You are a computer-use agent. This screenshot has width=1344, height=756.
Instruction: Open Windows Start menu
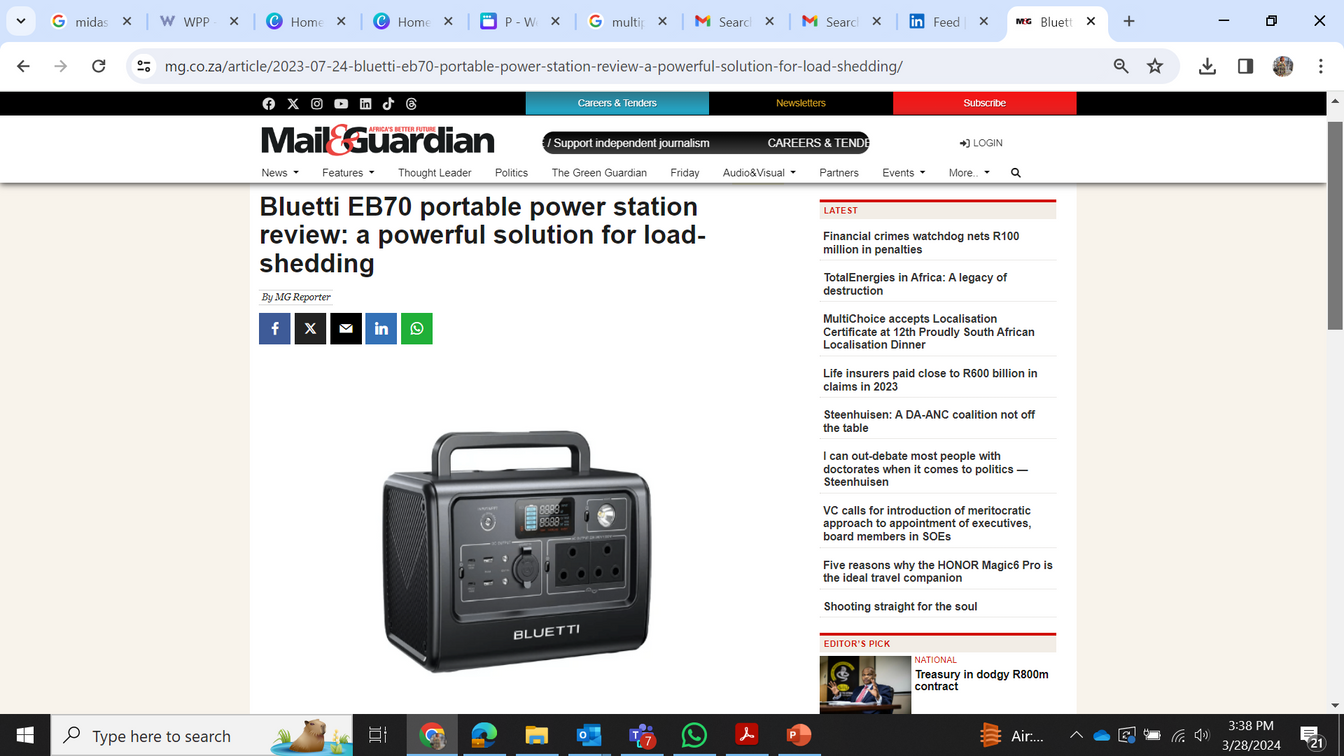tap(25, 736)
